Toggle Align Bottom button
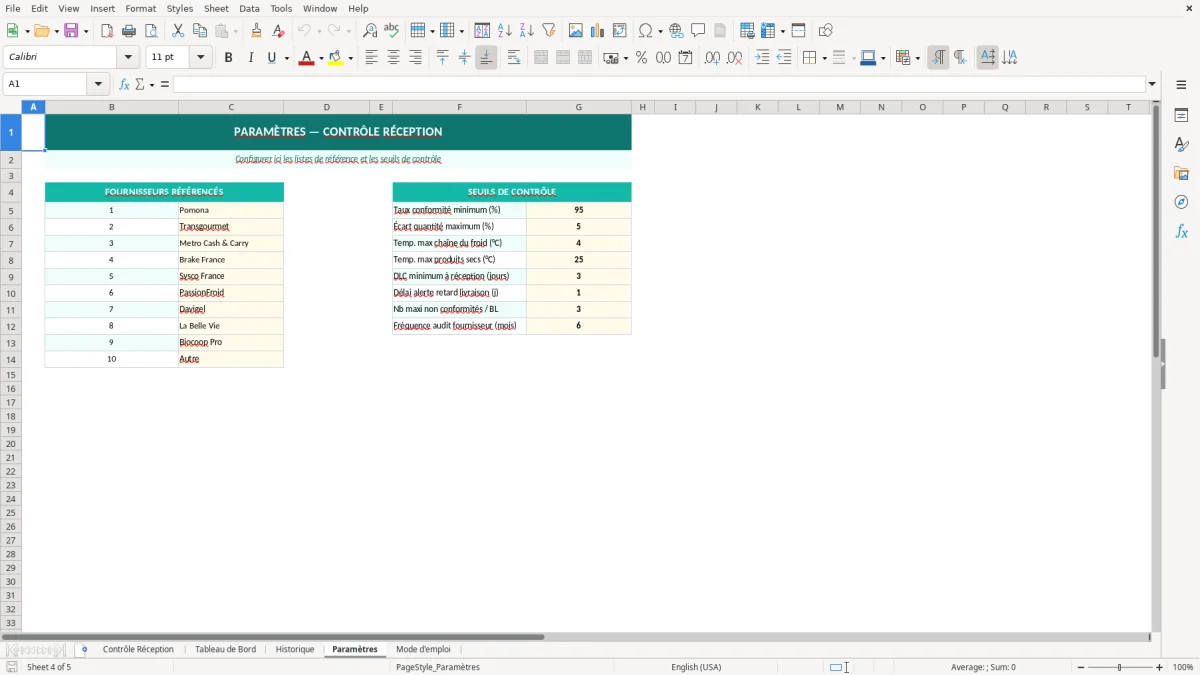1200x675 pixels. 486,58
